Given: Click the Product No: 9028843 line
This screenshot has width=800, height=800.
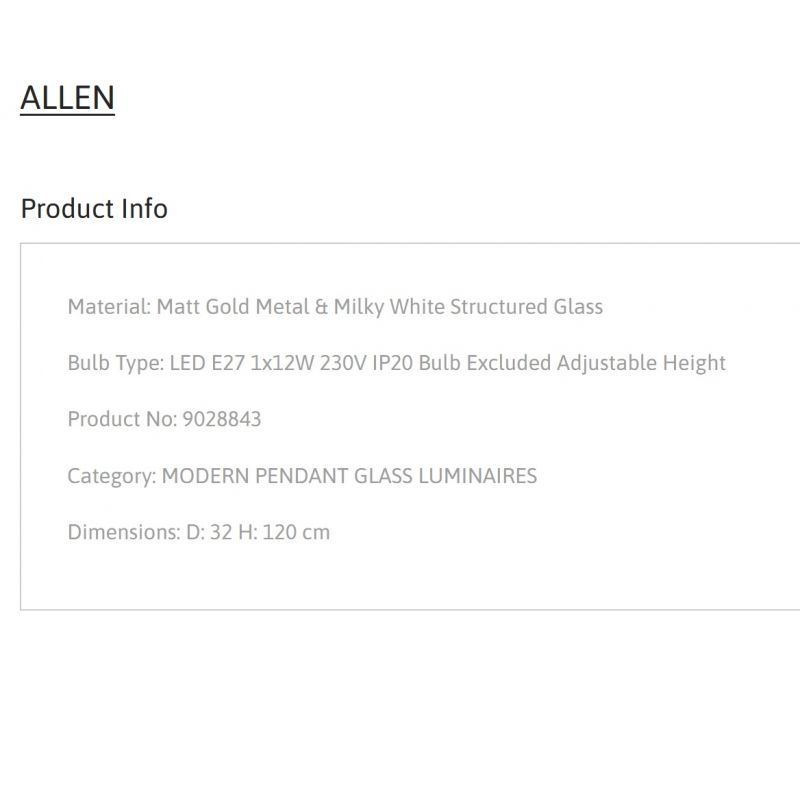Looking at the screenshot, I should 164,419.
